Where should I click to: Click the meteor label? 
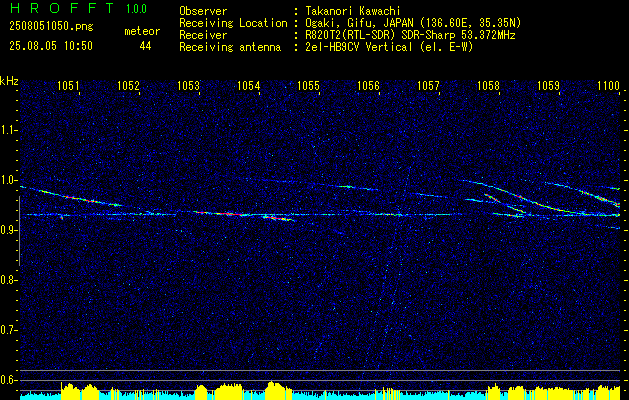point(142,32)
